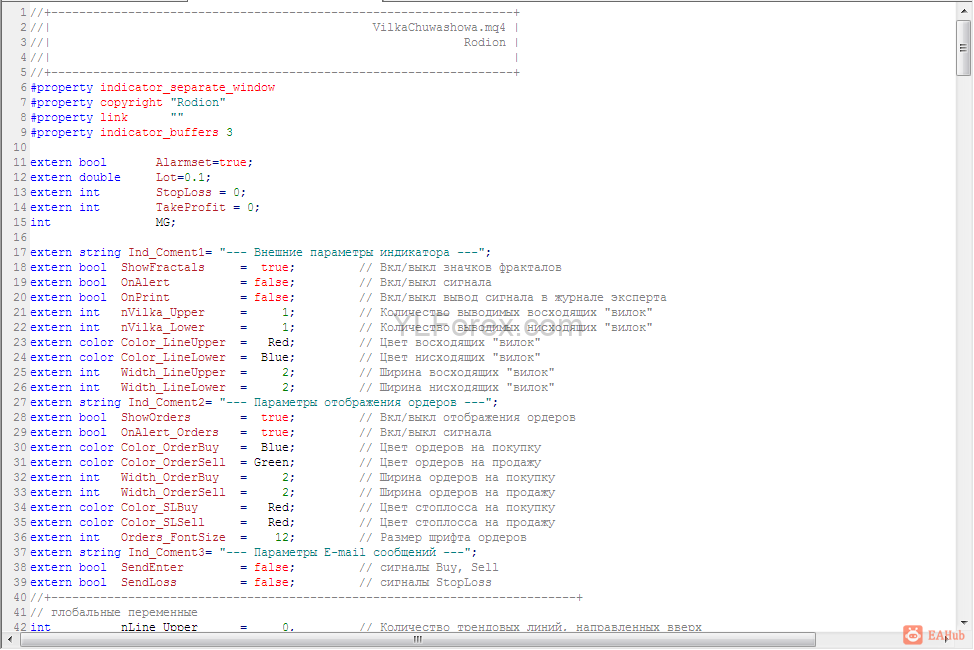Viewport: 974px width, 650px height.
Task: Click Ind_Coment3 on line 37
Action: [x=166, y=552]
